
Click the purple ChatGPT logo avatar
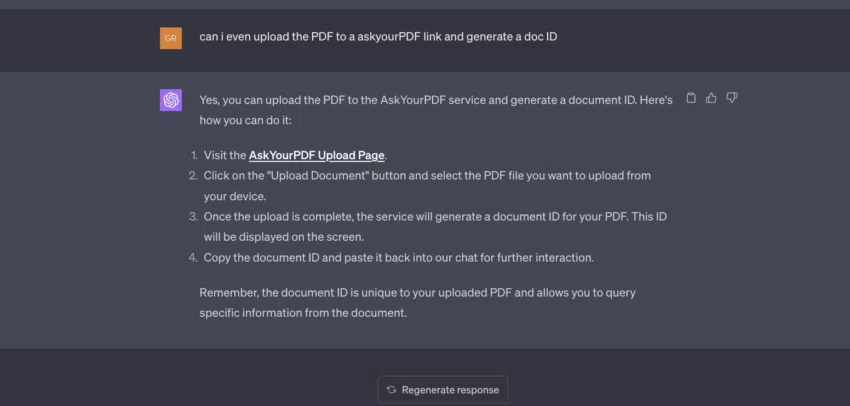171,100
